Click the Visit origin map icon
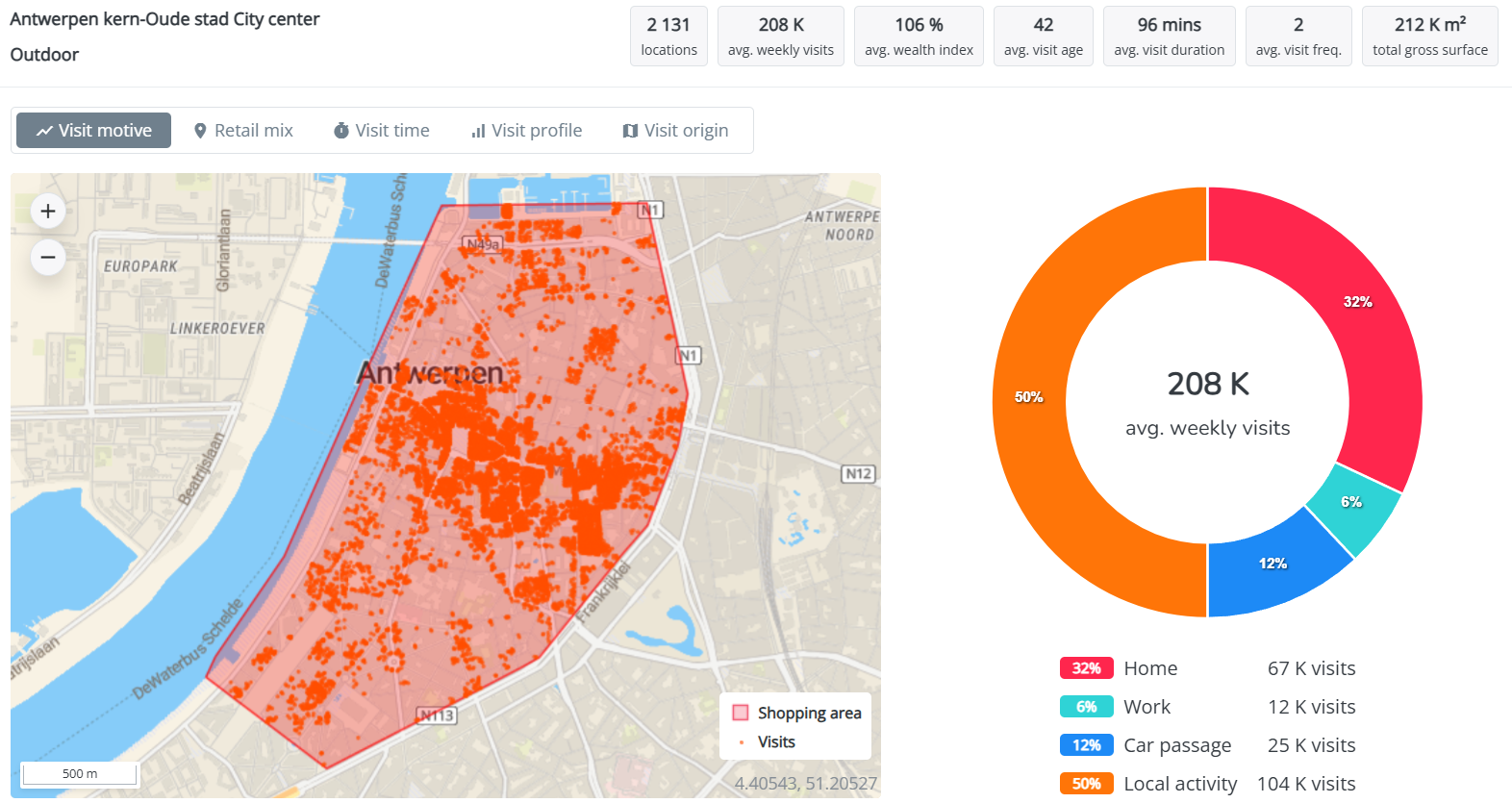 [630, 131]
